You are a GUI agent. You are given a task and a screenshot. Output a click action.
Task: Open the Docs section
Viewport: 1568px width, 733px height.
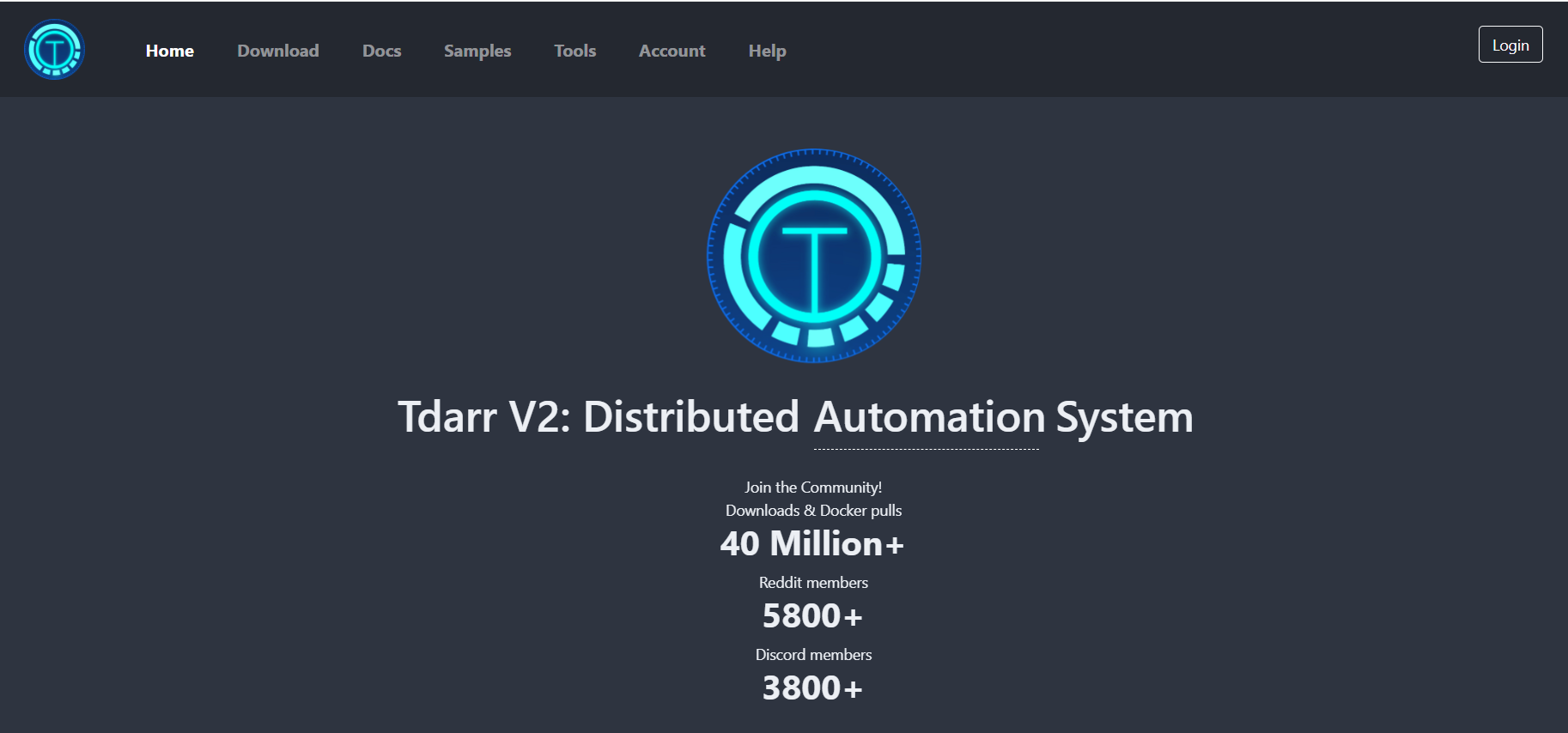[x=382, y=51]
